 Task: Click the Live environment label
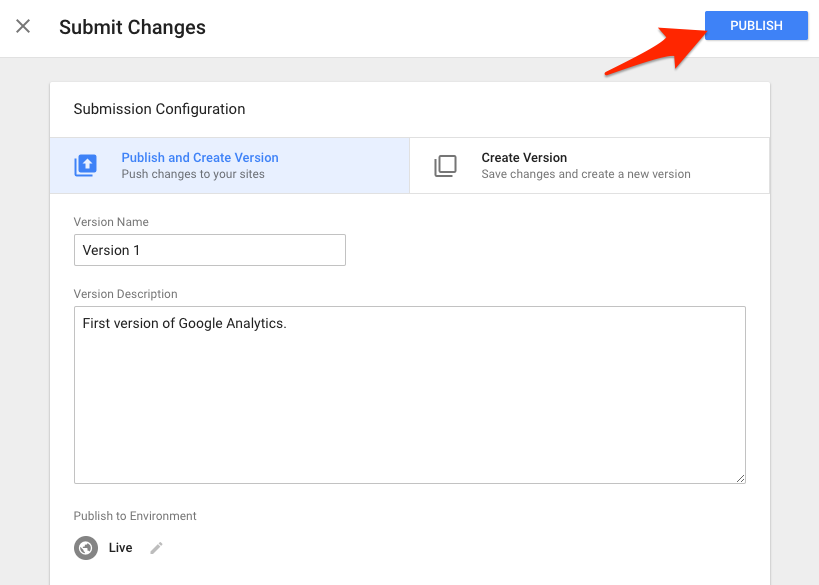120,547
